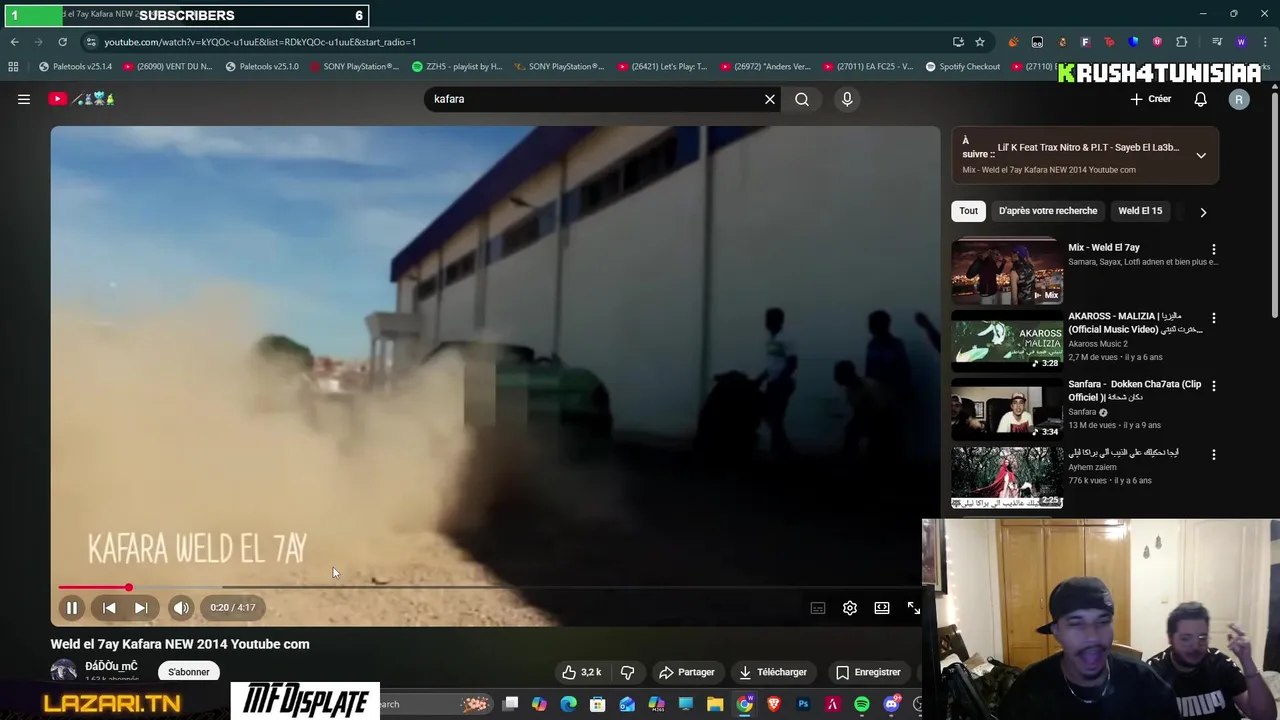The image size is (1280, 720).
Task: Clear the search box with the X
Action: coord(770,99)
